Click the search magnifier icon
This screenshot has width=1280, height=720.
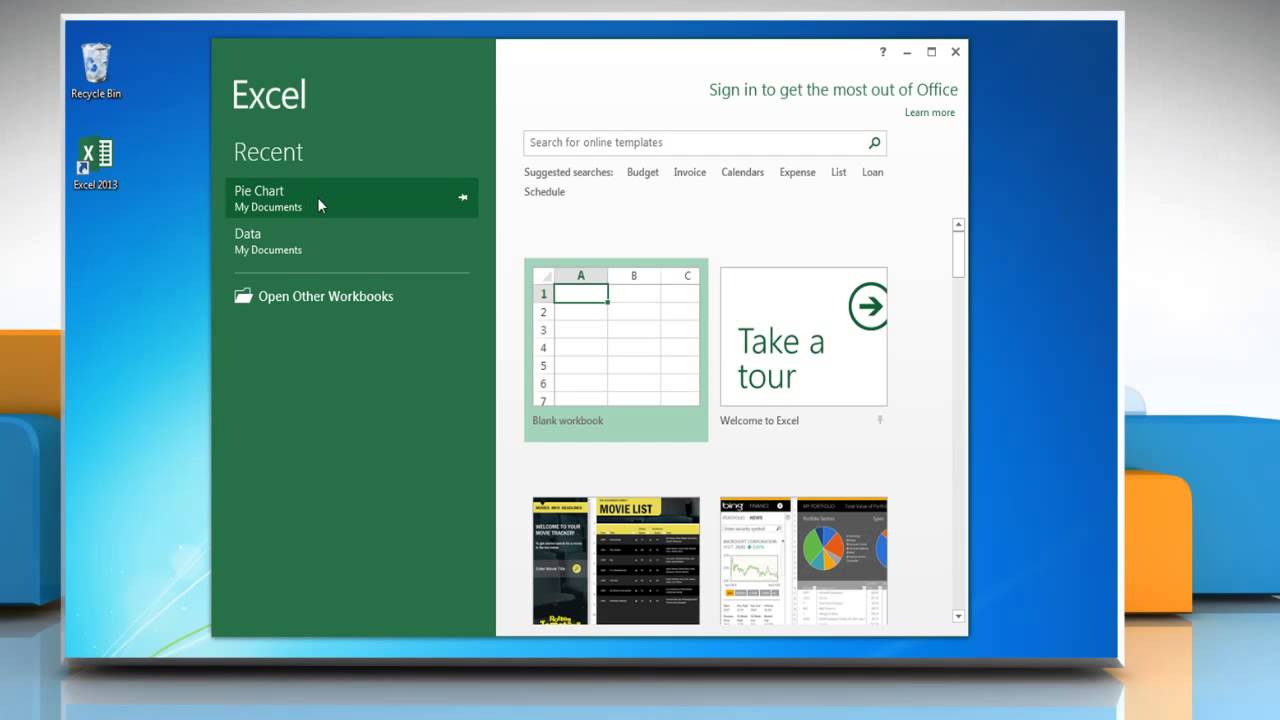874,143
